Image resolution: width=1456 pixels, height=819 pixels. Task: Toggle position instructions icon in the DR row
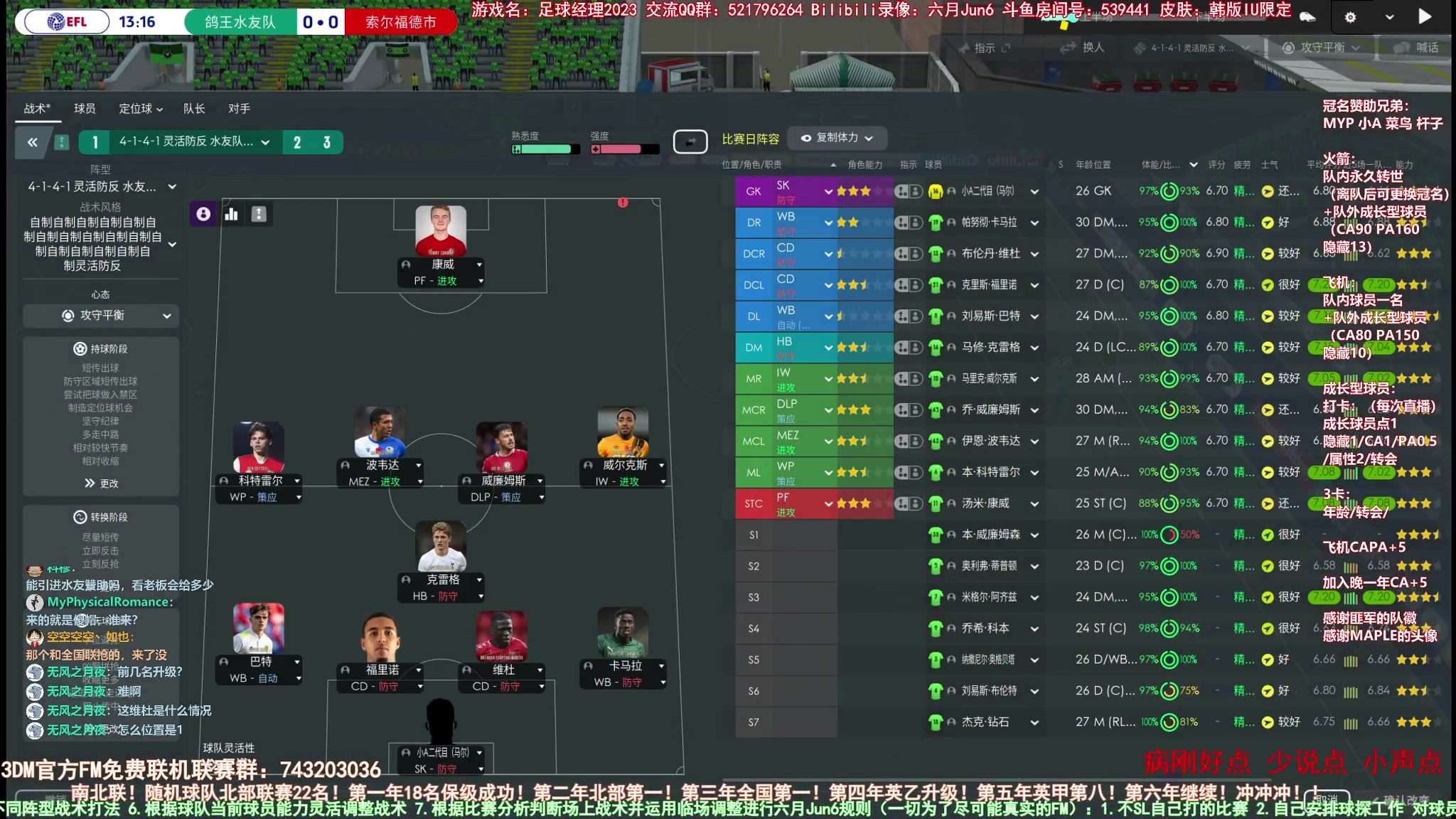click(x=901, y=223)
